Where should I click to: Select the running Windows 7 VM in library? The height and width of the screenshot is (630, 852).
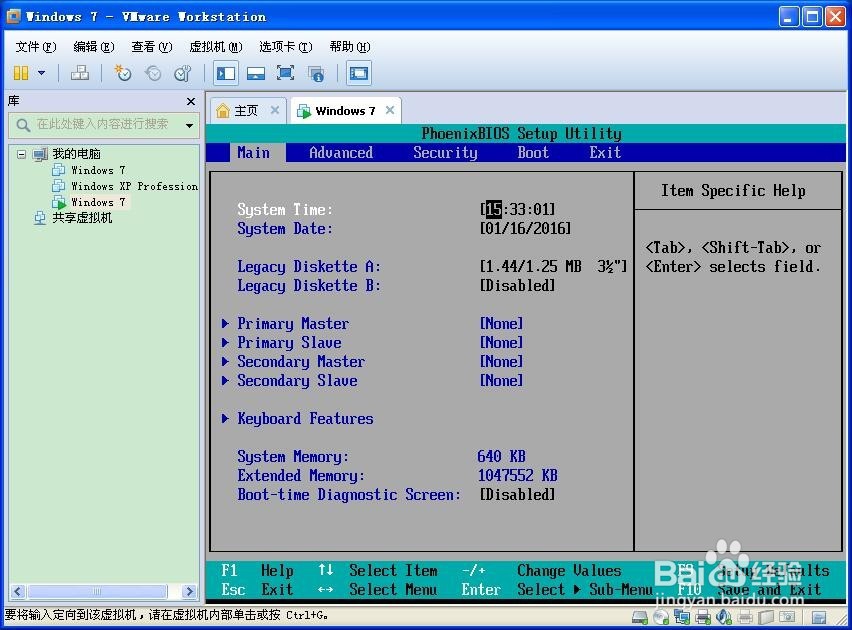[x=98, y=202]
